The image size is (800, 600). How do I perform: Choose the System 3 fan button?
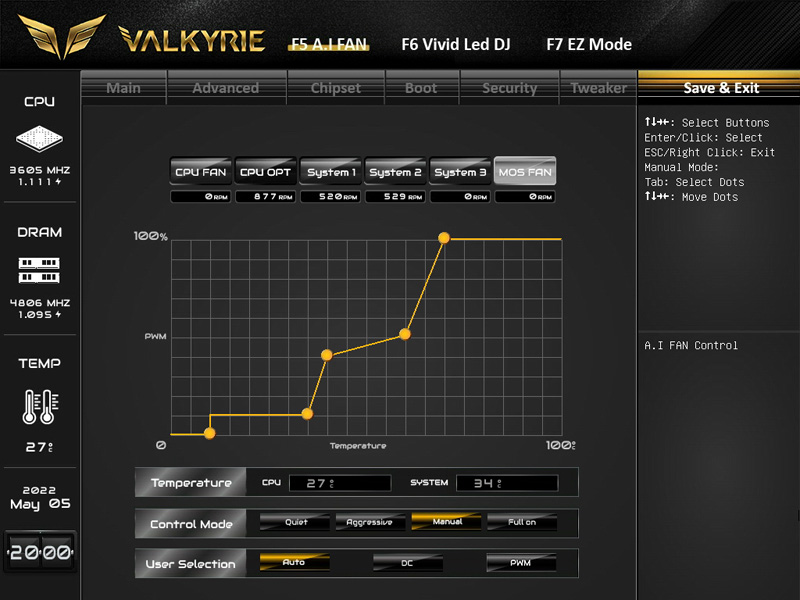pyautogui.click(x=460, y=171)
